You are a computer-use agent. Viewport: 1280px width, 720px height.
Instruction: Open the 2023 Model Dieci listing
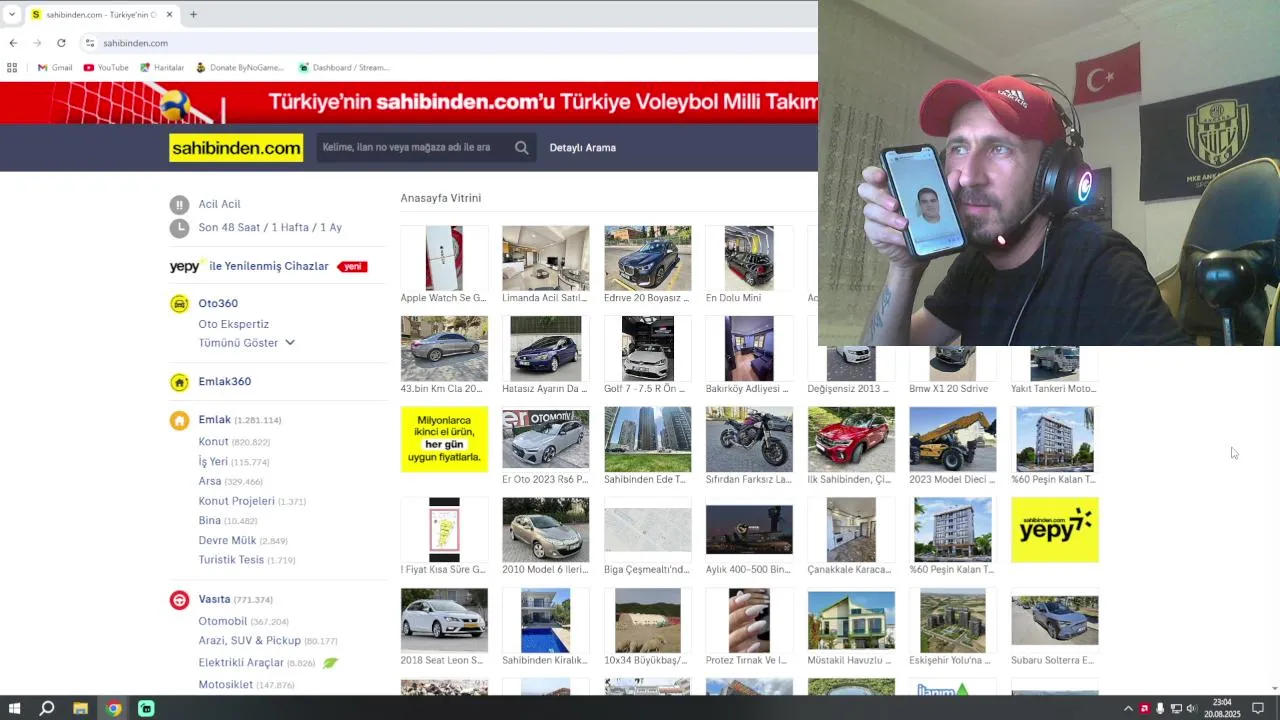click(952, 446)
